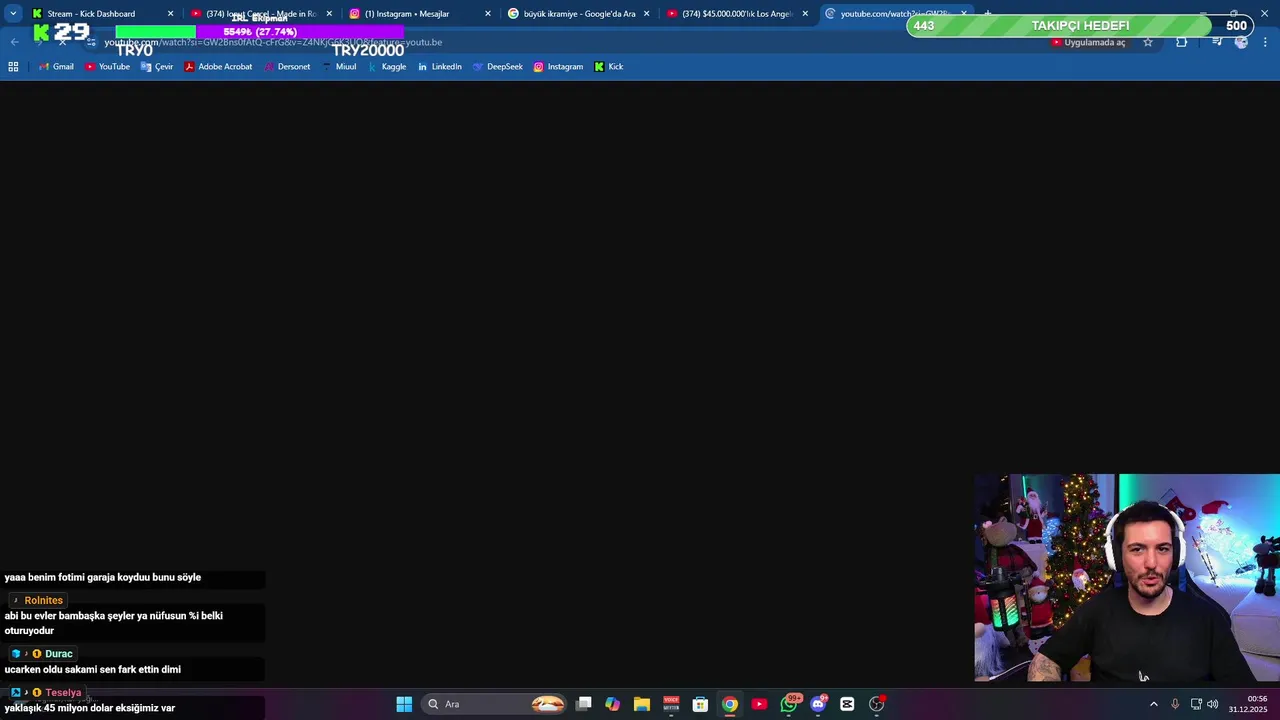Click chat username Rolnites
This screenshot has width=1280, height=720.
[43, 600]
